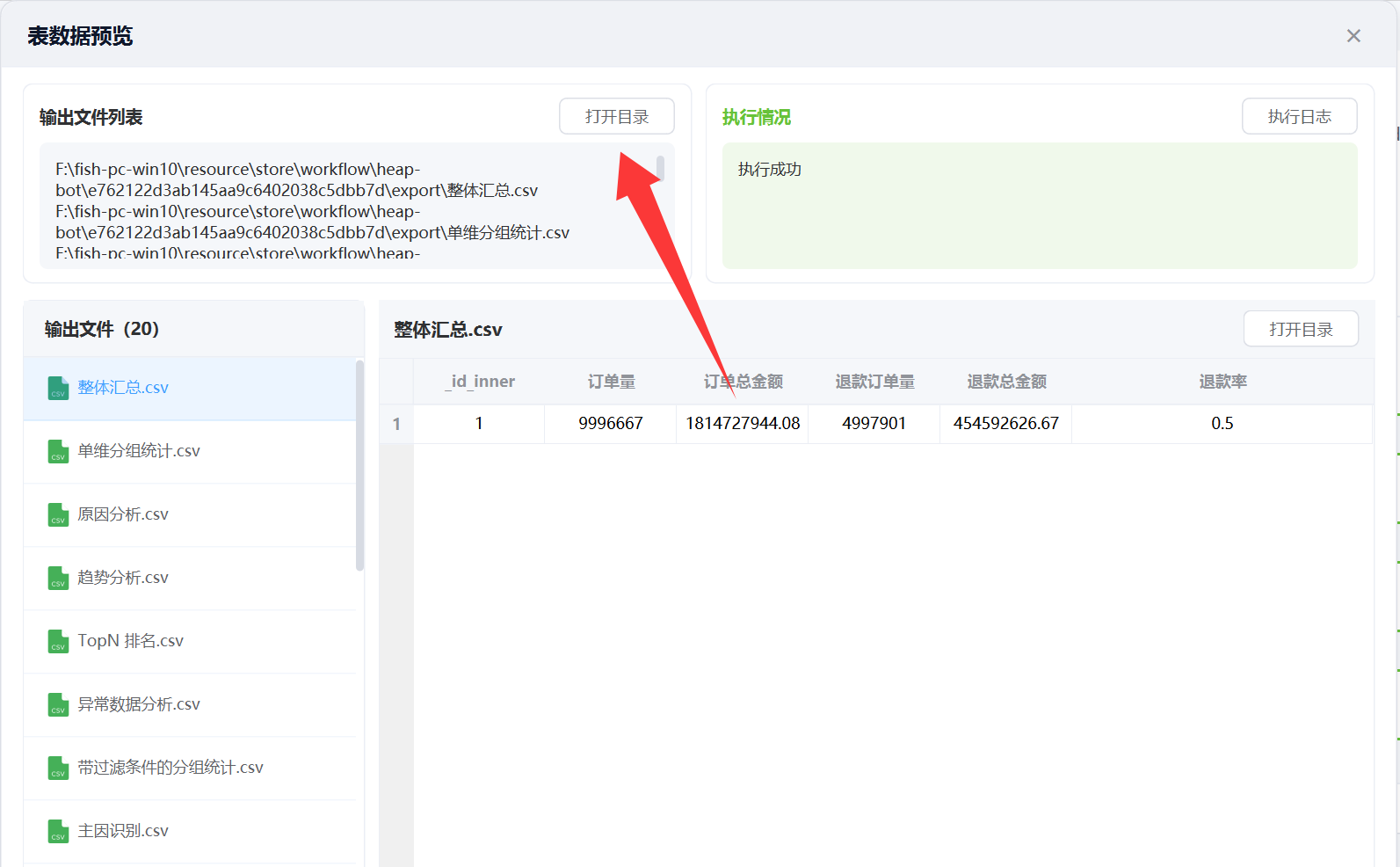Screen dimensions: 1400x867
Task: Close the 表数据预览 dialog
Action: click(1353, 36)
